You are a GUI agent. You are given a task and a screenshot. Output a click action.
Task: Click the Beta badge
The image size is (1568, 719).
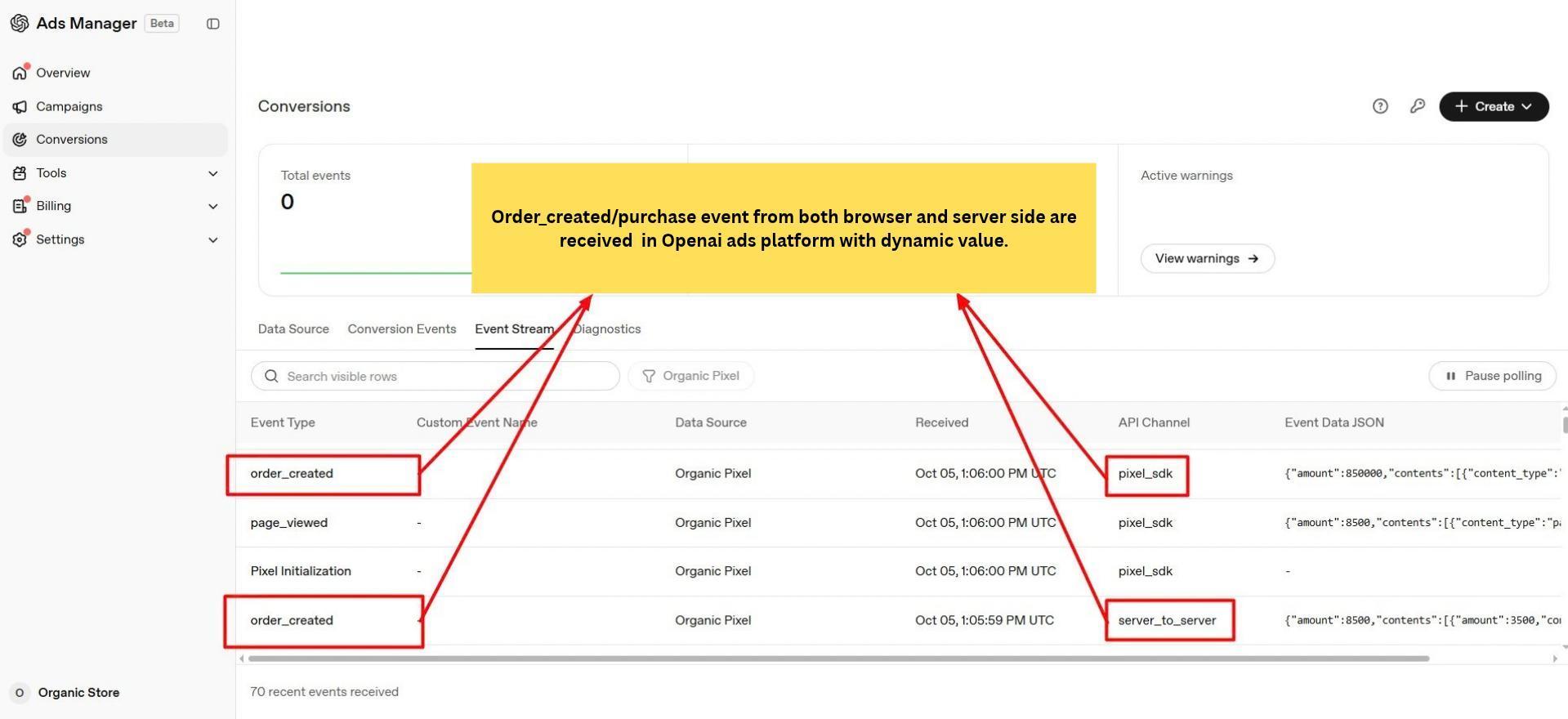[162, 23]
